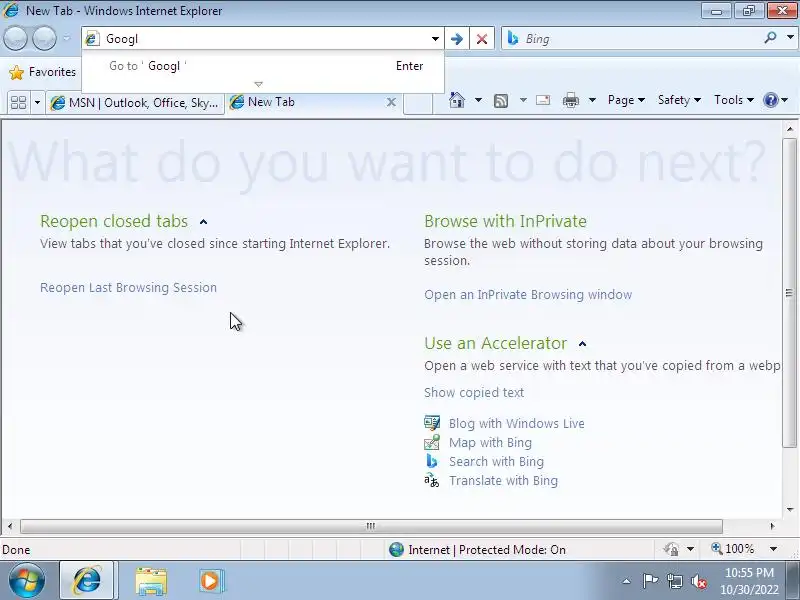
Task: Open the Help dropdown arrow
Action: point(785,100)
